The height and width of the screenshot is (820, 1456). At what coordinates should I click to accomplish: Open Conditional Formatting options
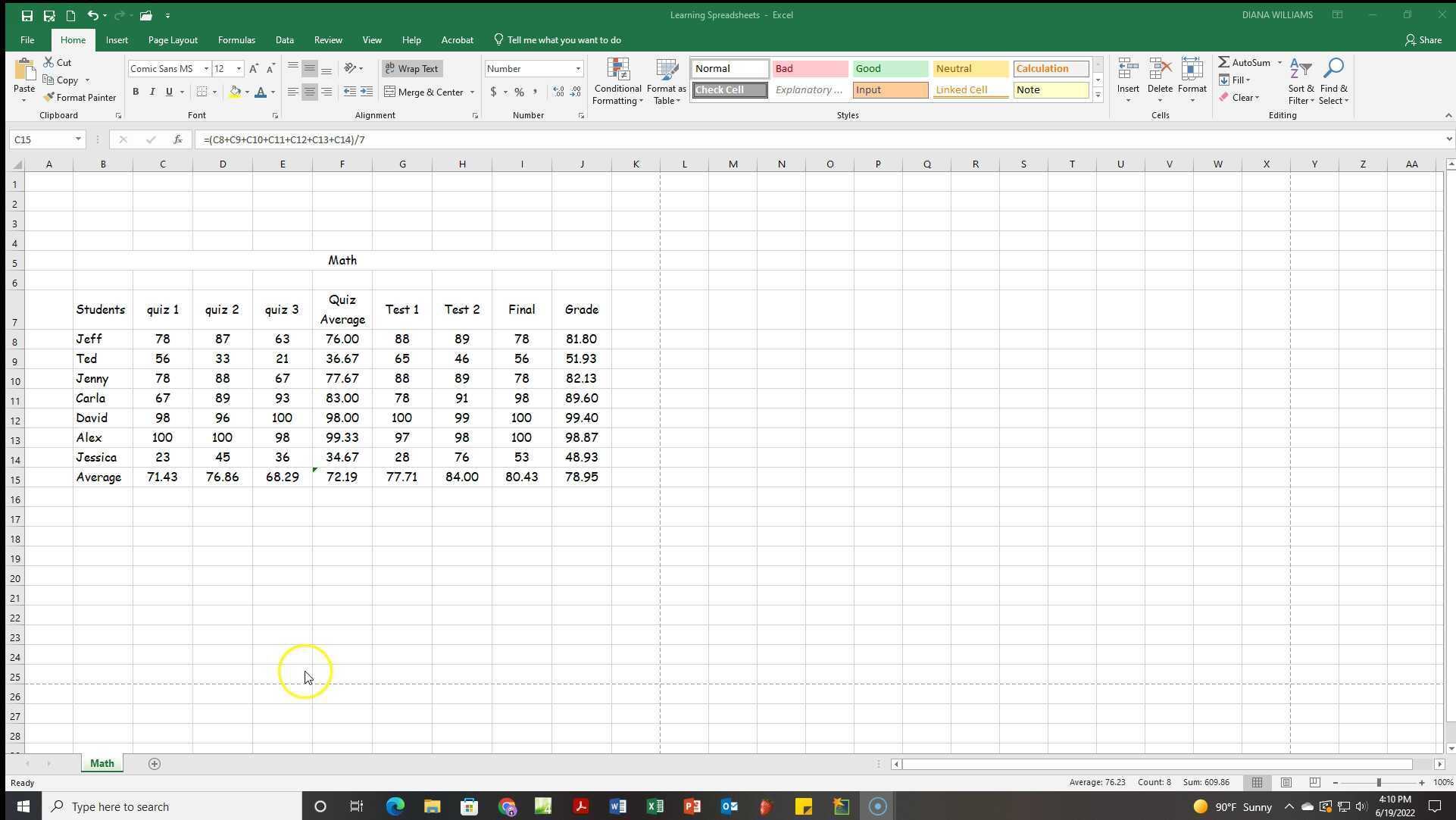point(617,81)
